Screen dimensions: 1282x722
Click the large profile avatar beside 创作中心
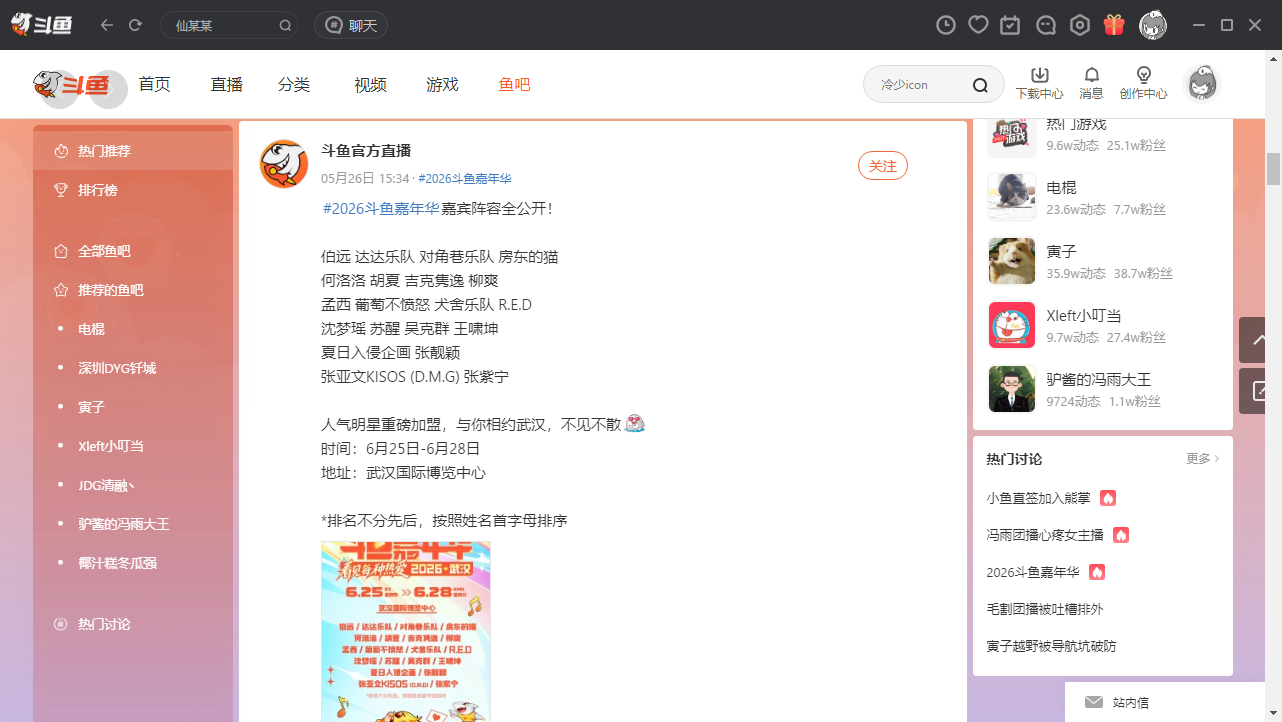pos(1201,84)
